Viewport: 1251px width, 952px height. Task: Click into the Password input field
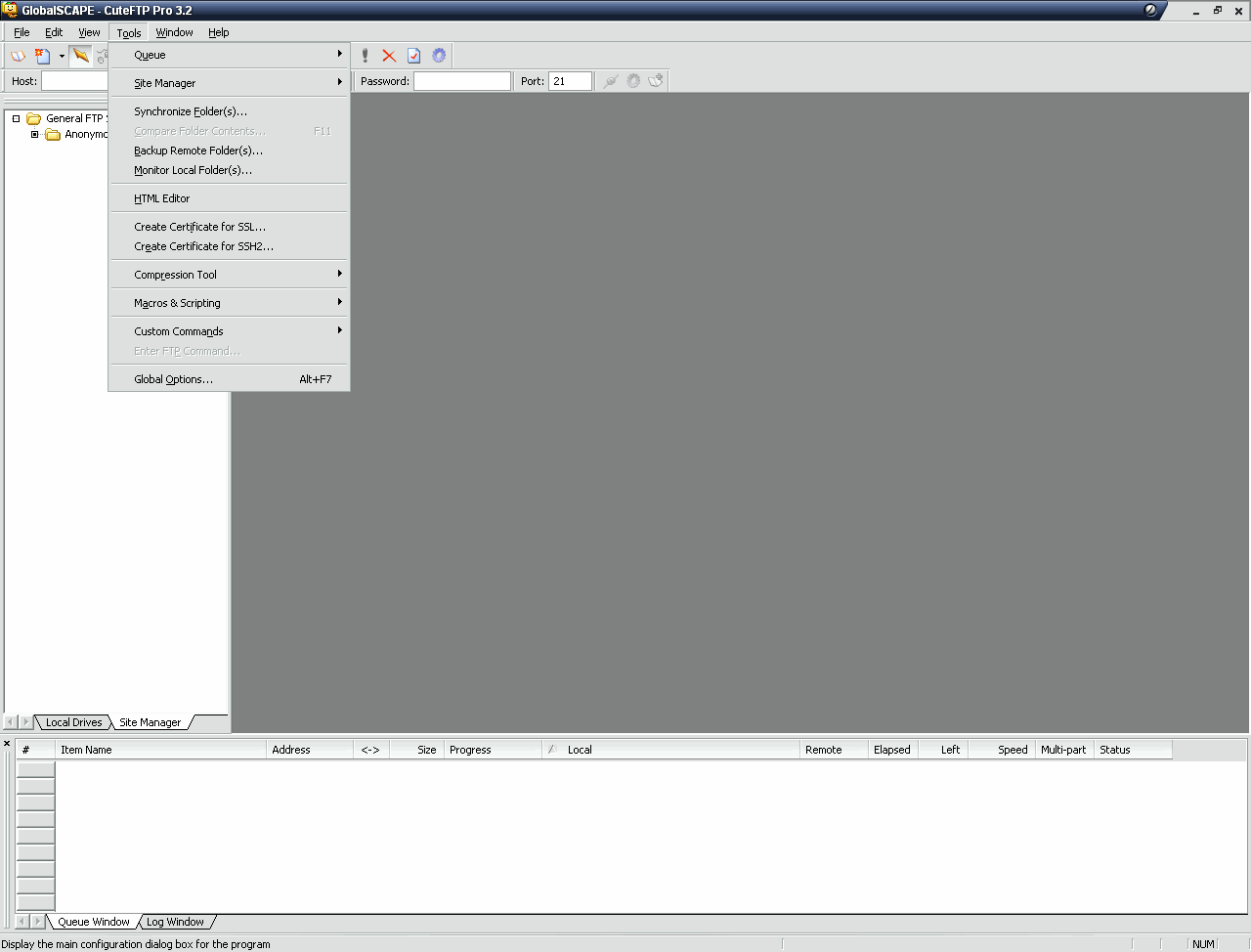point(462,81)
